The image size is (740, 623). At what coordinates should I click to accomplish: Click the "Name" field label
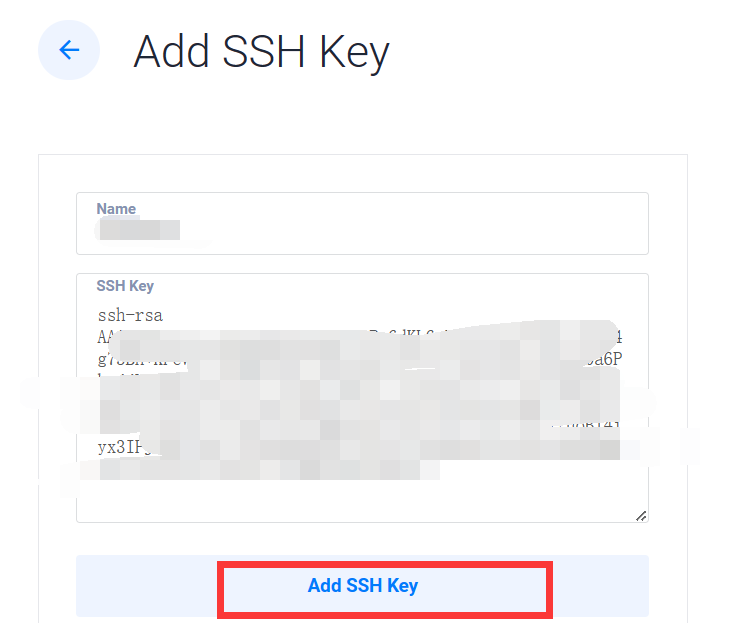[116, 209]
